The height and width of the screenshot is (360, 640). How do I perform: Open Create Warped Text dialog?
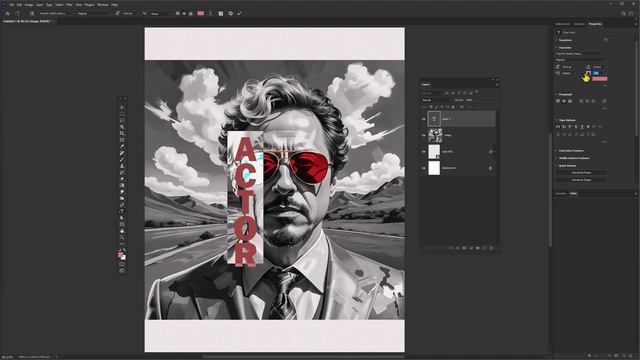pyautogui.click(x=211, y=13)
